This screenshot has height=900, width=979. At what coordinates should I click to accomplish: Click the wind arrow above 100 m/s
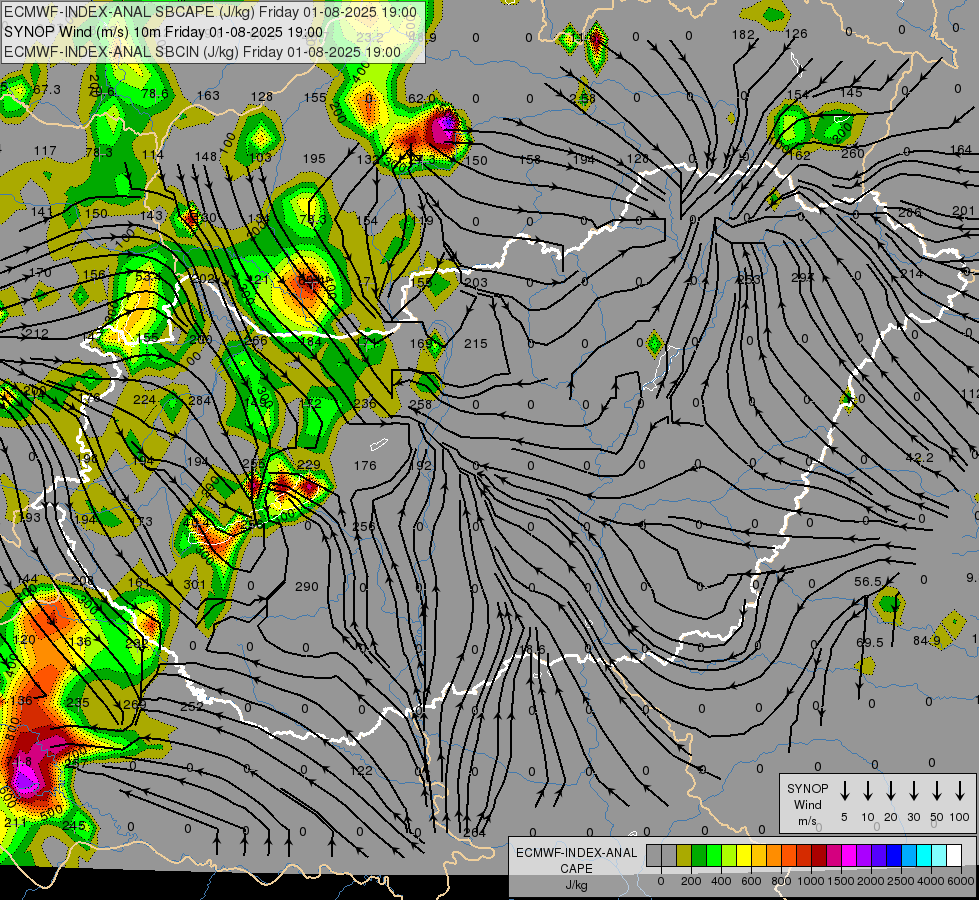[960, 791]
